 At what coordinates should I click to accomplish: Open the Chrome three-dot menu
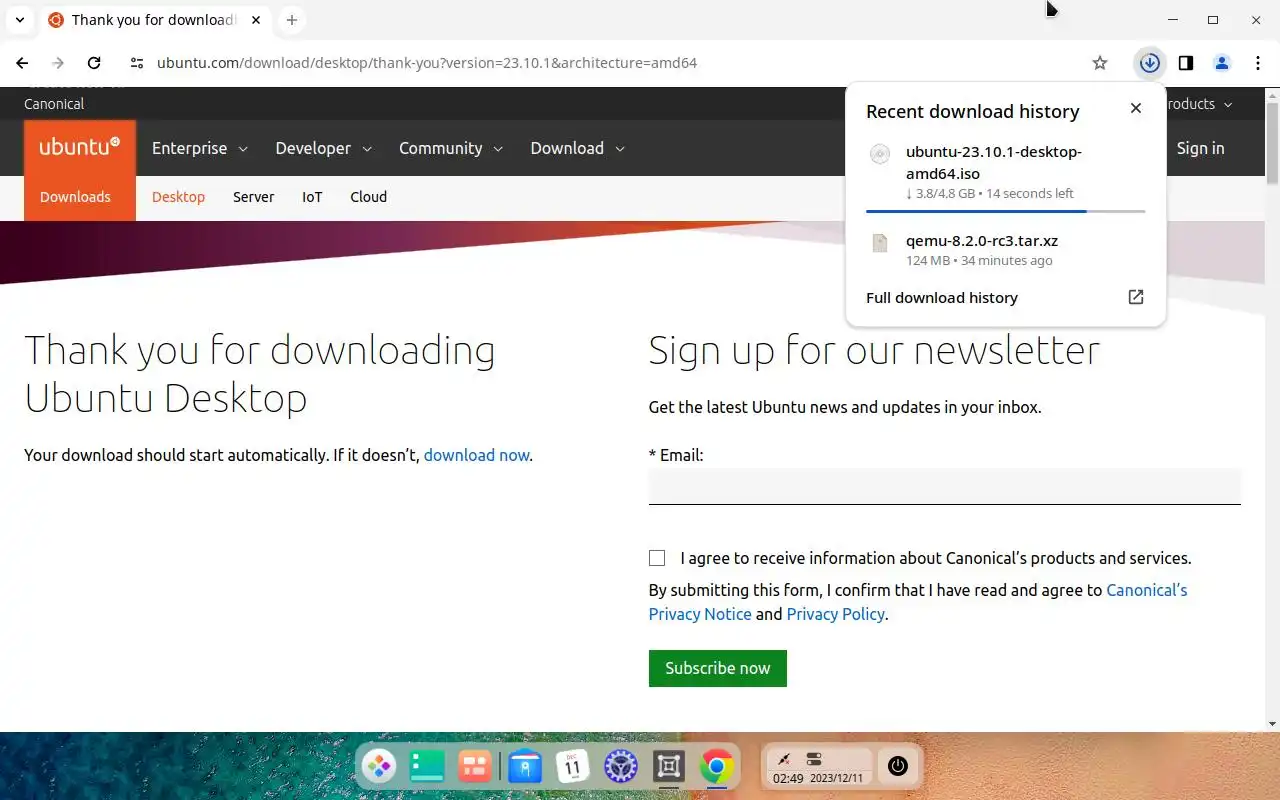(x=1258, y=63)
